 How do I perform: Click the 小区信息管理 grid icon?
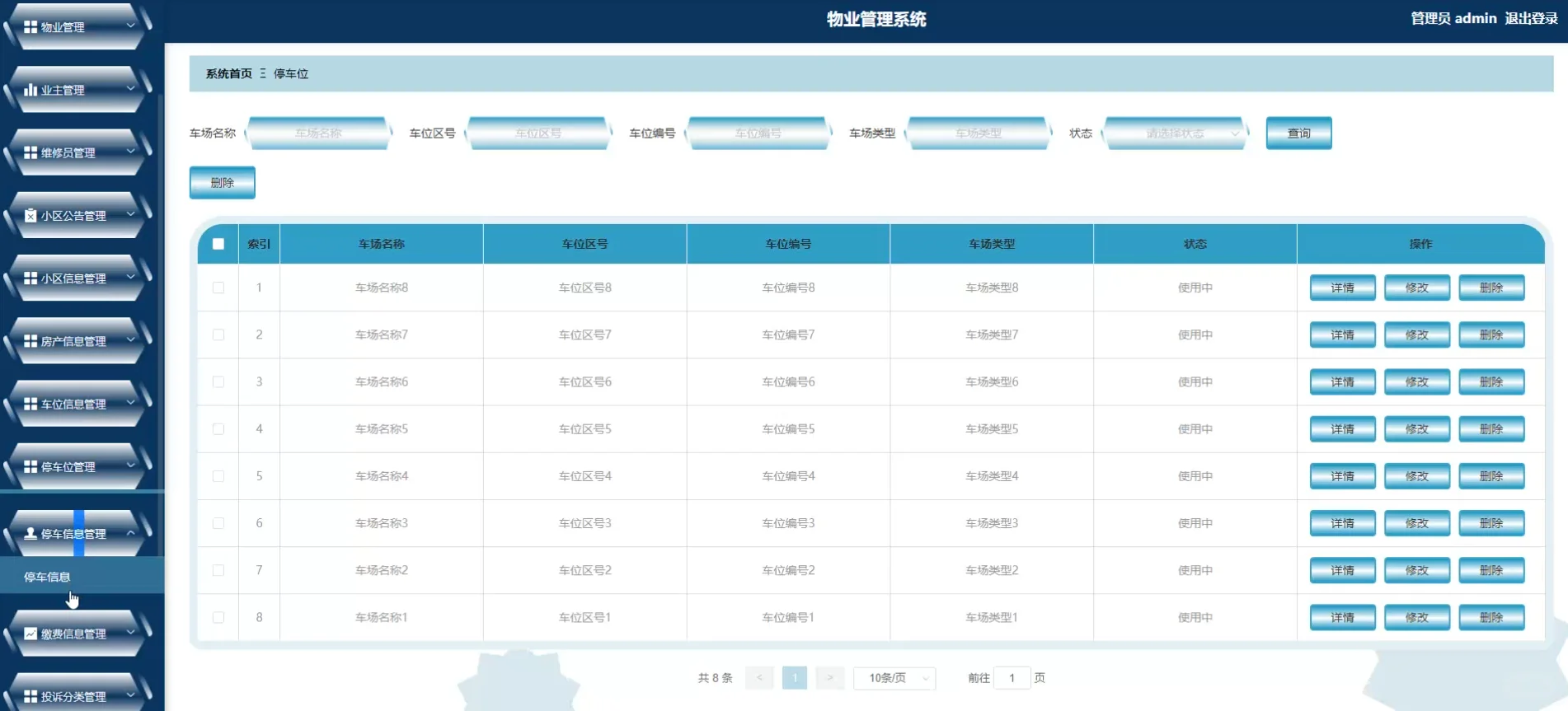31,278
